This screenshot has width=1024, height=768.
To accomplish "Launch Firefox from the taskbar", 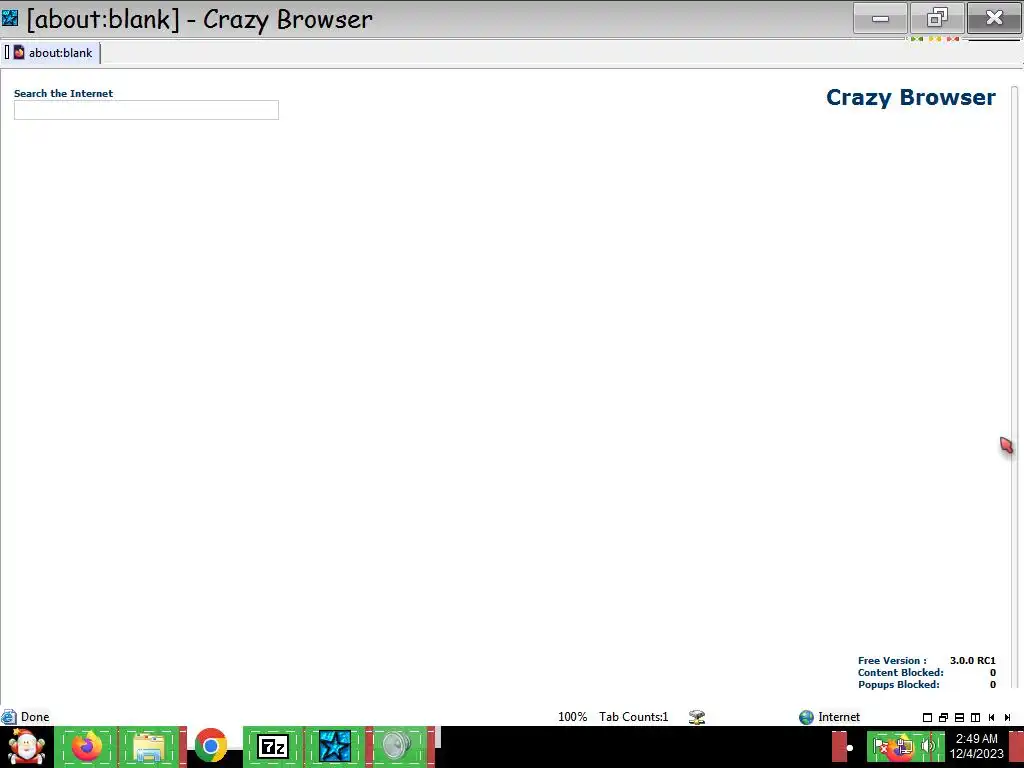I will [86, 746].
